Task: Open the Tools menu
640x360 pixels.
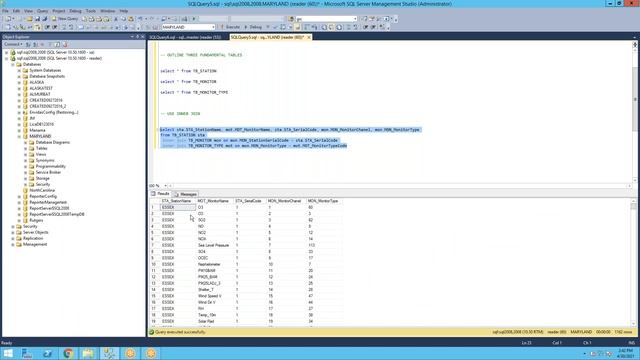Action: pyautogui.click(x=91, y=11)
